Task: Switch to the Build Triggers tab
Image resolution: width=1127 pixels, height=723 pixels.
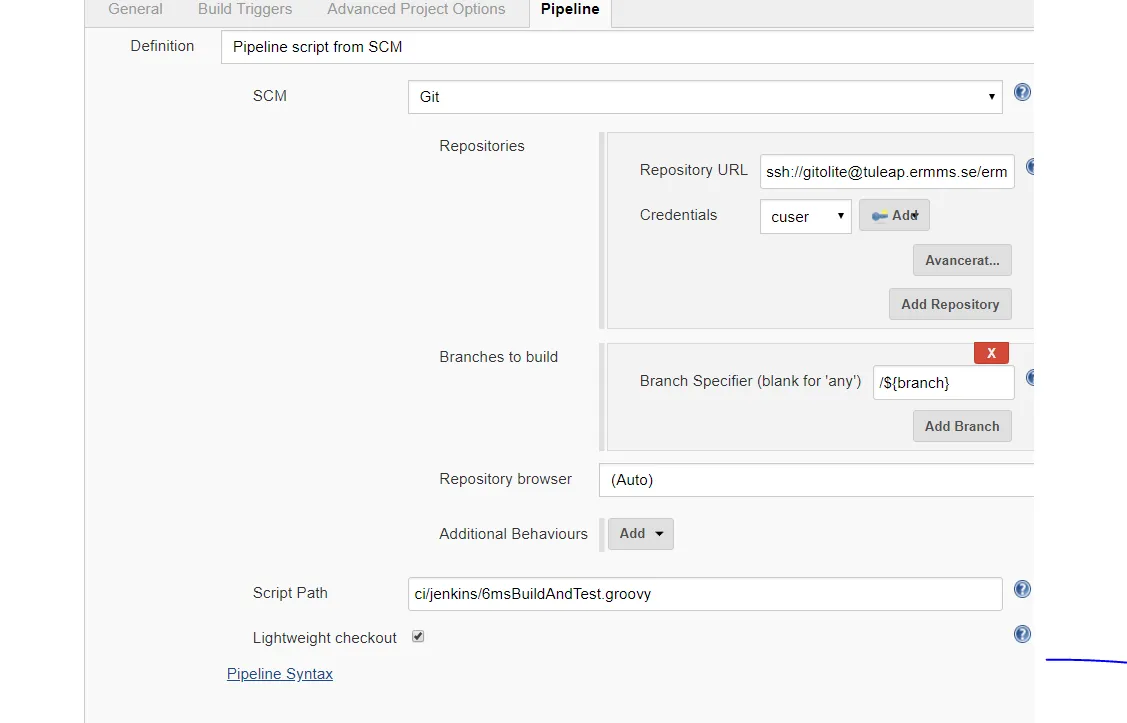Action: coord(245,9)
